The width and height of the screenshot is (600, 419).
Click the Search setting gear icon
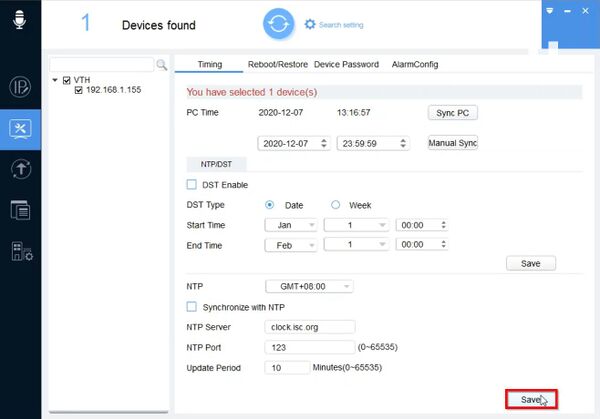pos(310,24)
